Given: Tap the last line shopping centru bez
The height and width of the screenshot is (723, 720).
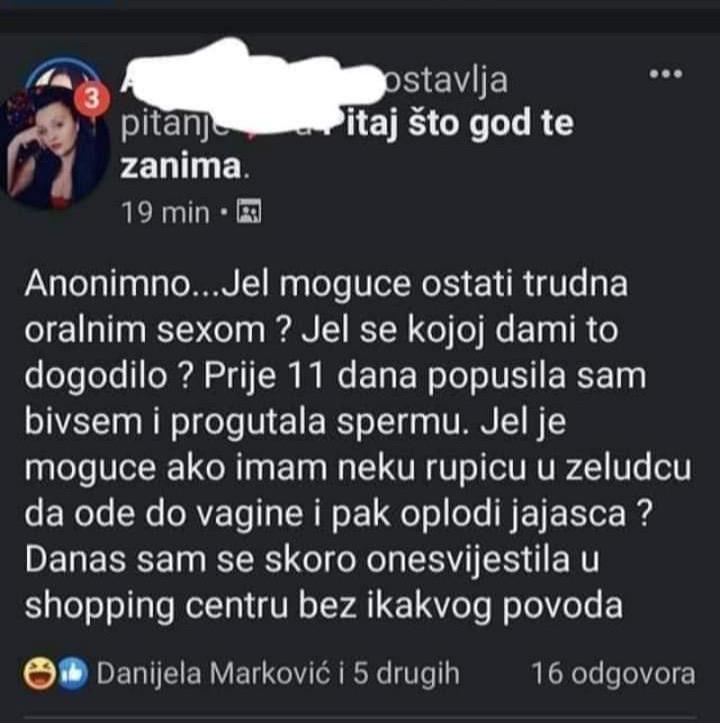Looking at the screenshot, I should click(x=323, y=606).
